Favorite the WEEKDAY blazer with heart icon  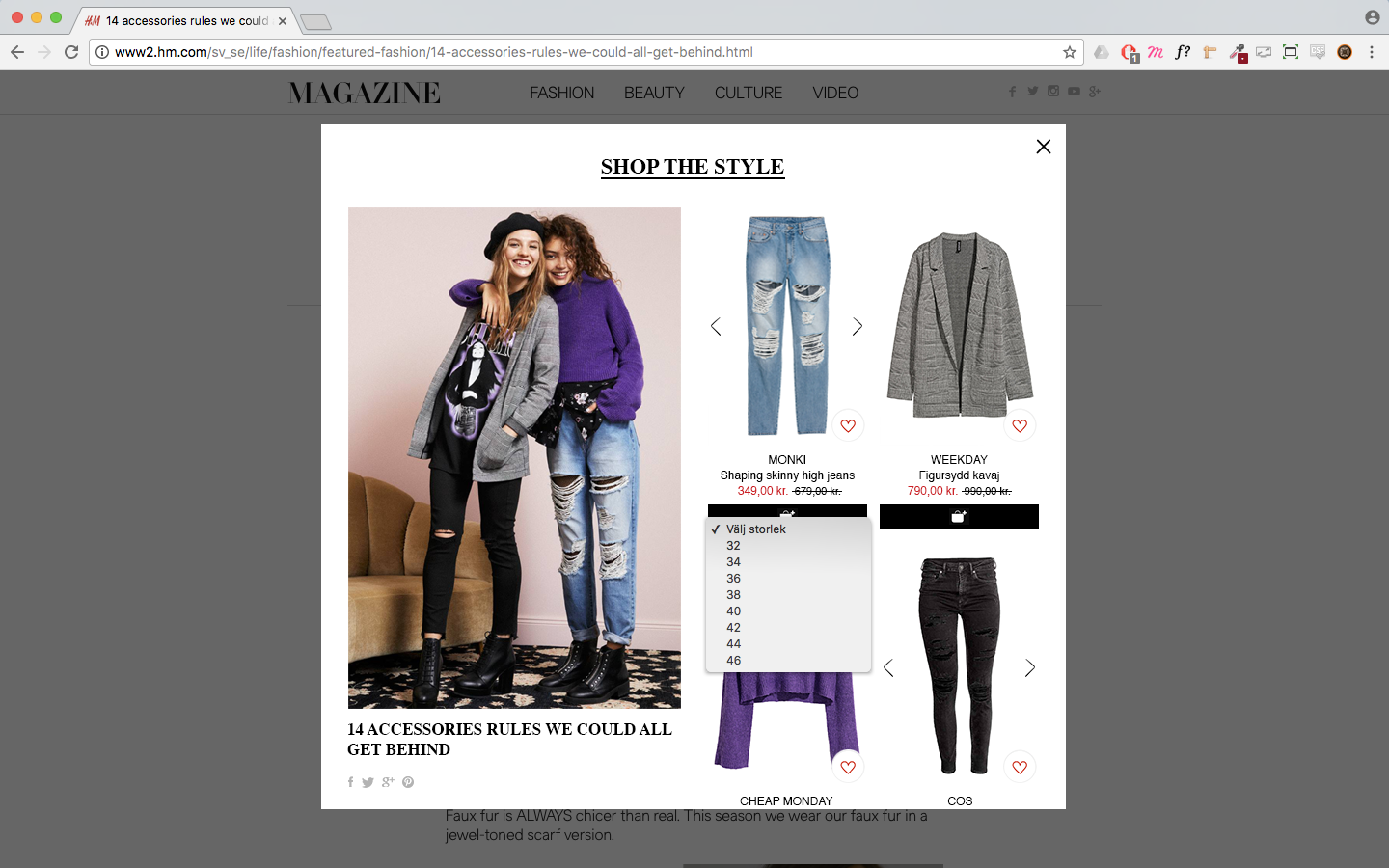tap(1020, 425)
